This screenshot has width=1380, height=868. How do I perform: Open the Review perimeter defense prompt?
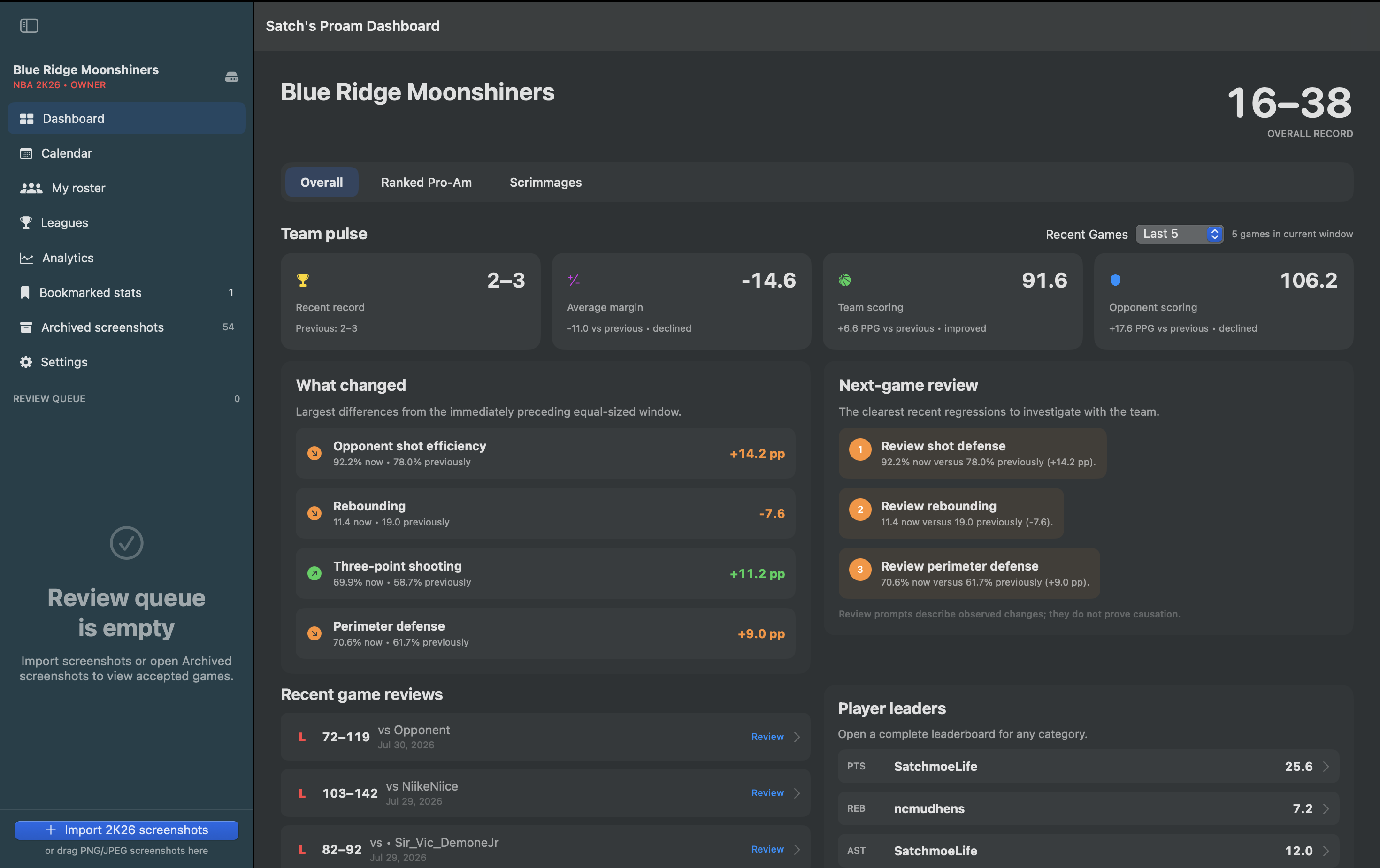point(969,573)
